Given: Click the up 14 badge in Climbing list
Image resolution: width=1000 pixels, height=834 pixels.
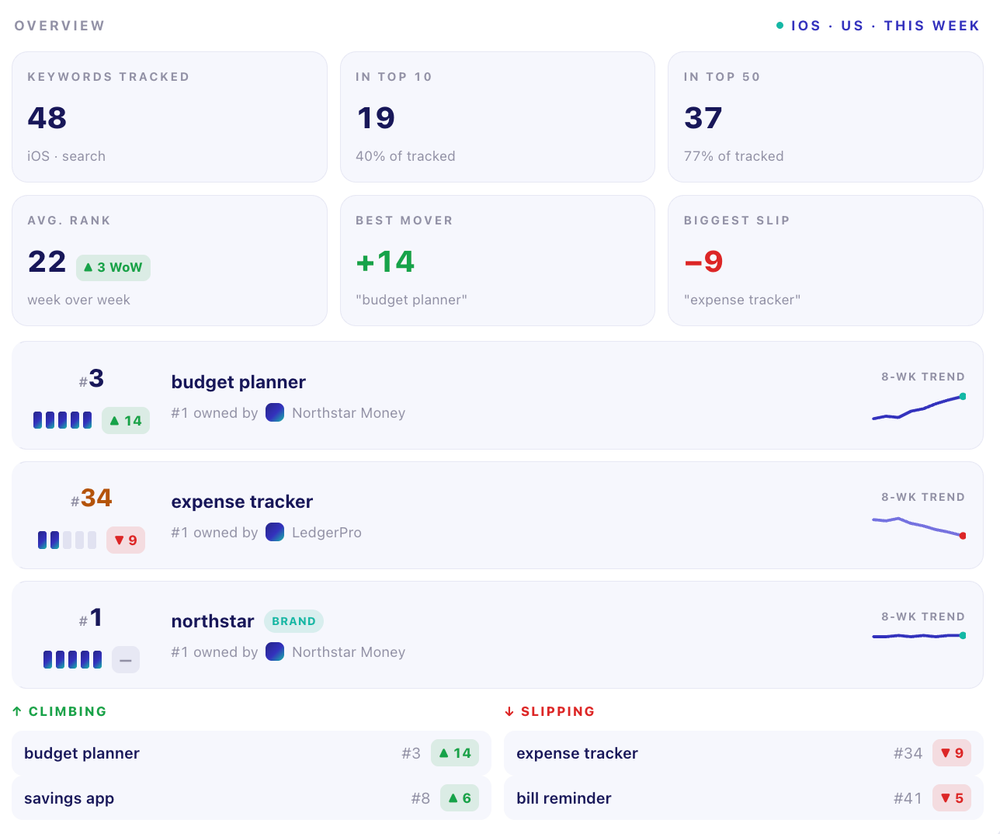Looking at the screenshot, I should [455, 753].
